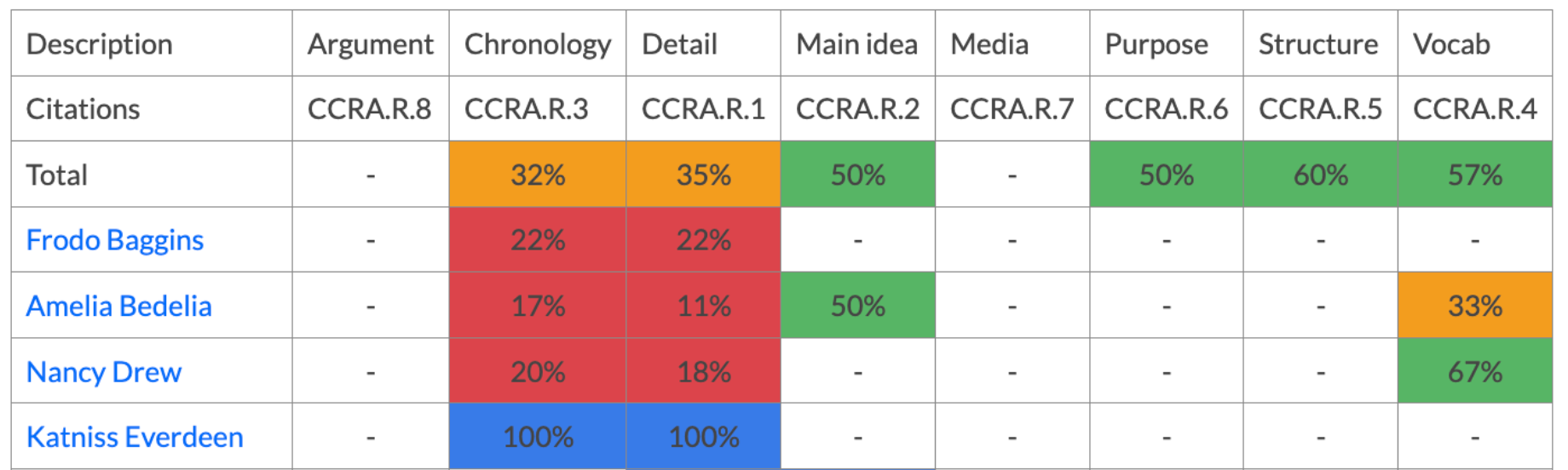
Task: Select the Argument column header
Action: tap(370, 44)
